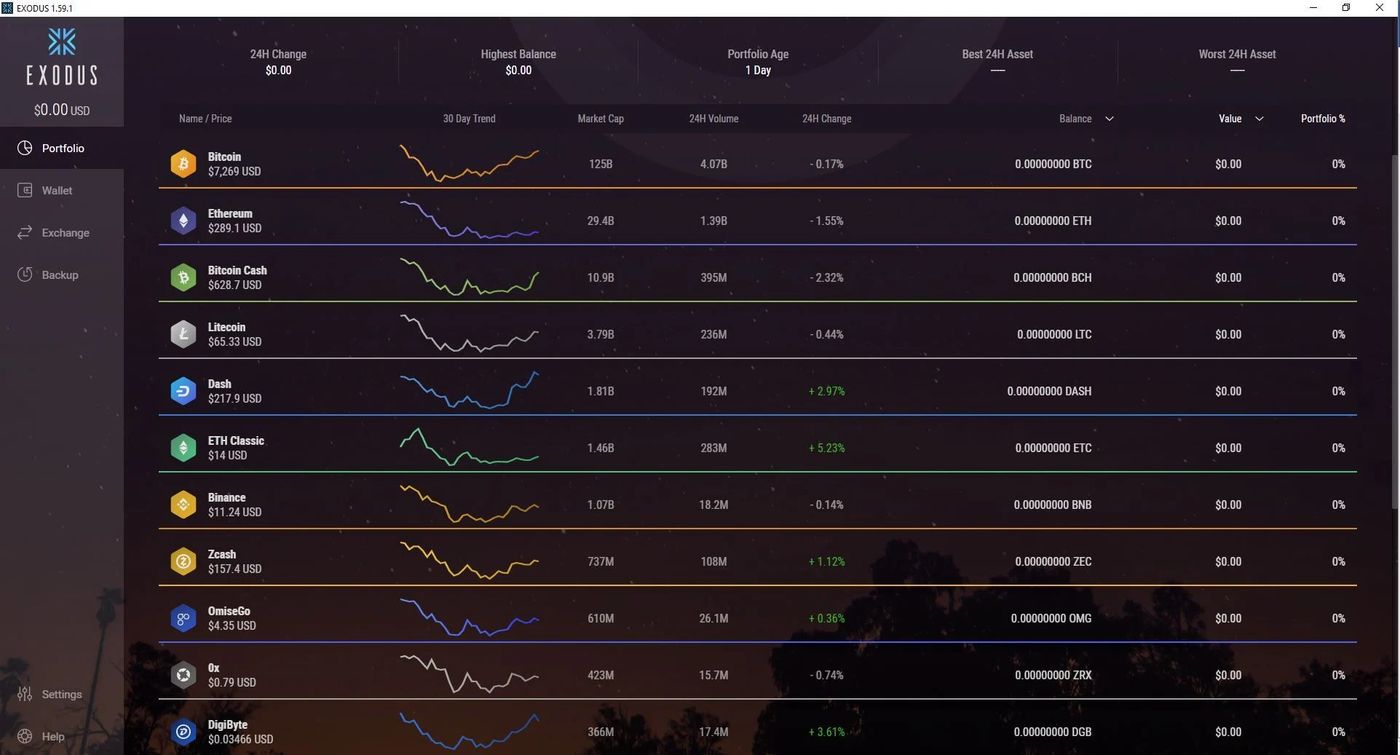The image size is (1400, 755).
Task: Click the '0.00000000 BTC' balance
Action: click(1053, 164)
